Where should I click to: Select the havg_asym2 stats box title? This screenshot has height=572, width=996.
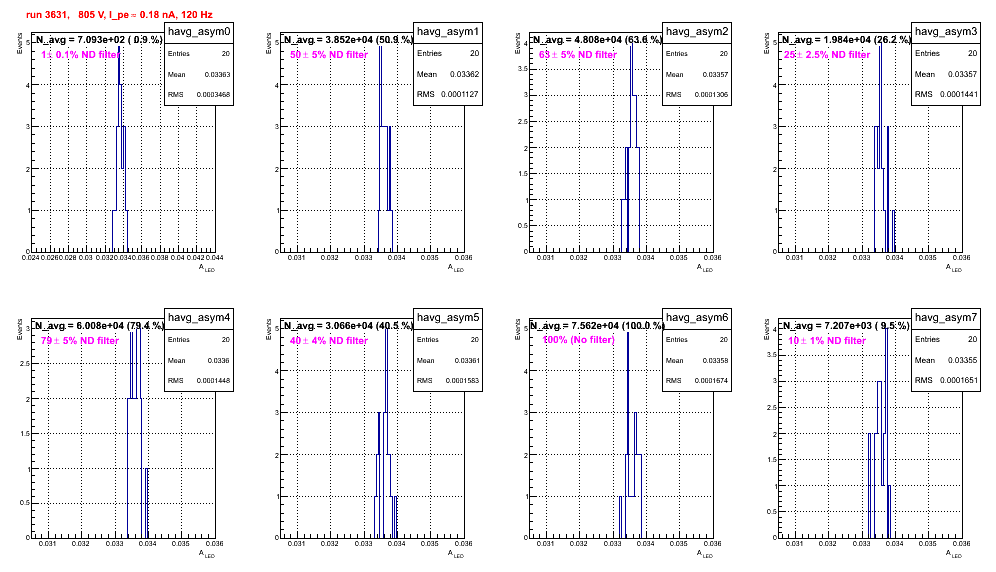point(697,32)
